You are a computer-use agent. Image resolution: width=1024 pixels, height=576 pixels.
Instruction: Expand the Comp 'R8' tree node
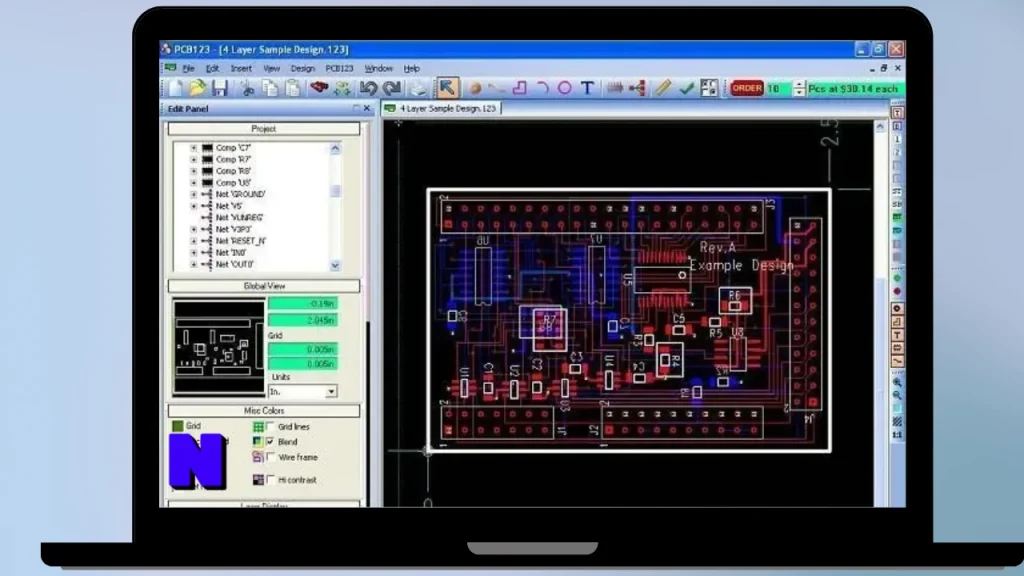pos(194,171)
